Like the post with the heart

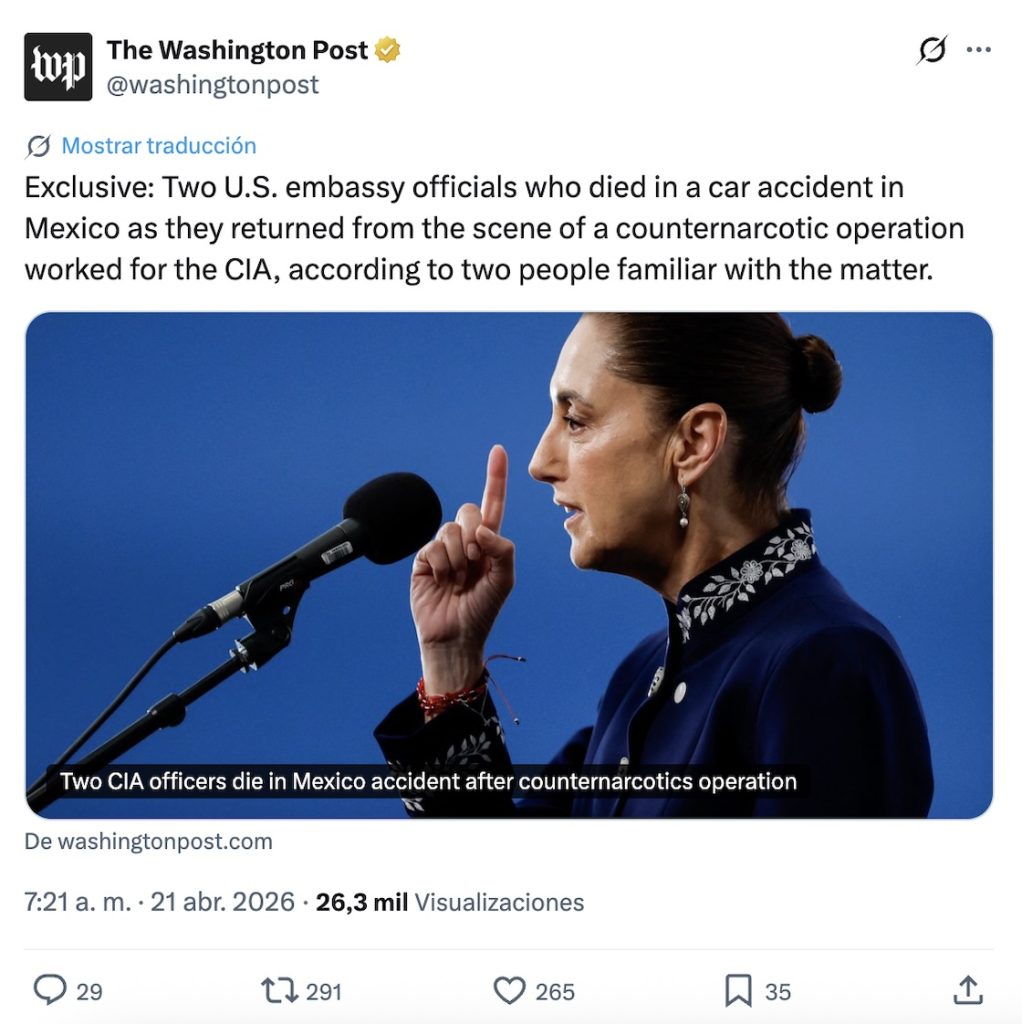click(x=509, y=990)
